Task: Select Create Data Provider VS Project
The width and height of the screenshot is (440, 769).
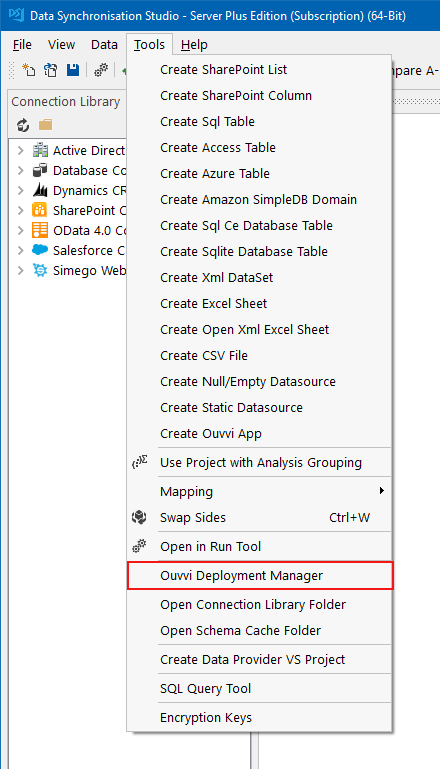Action: [259, 659]
